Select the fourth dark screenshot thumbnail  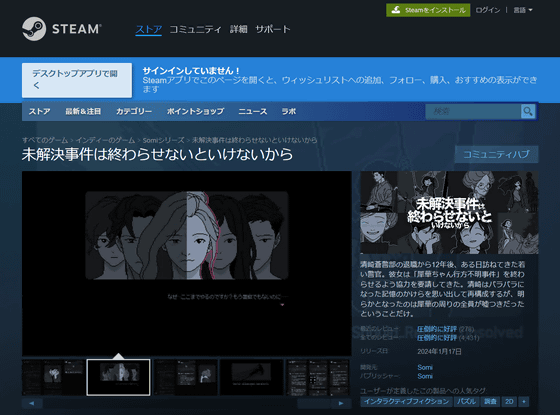click(x=251, y=377)
